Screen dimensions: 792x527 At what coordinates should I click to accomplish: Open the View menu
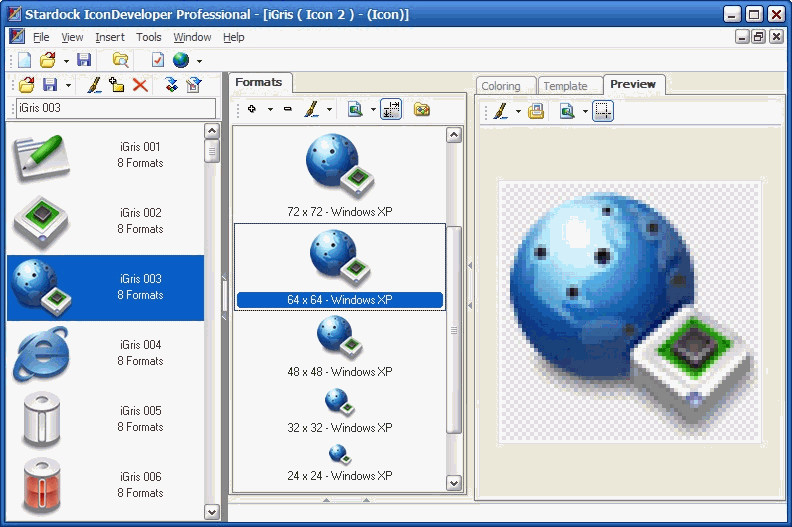(72, 37)
